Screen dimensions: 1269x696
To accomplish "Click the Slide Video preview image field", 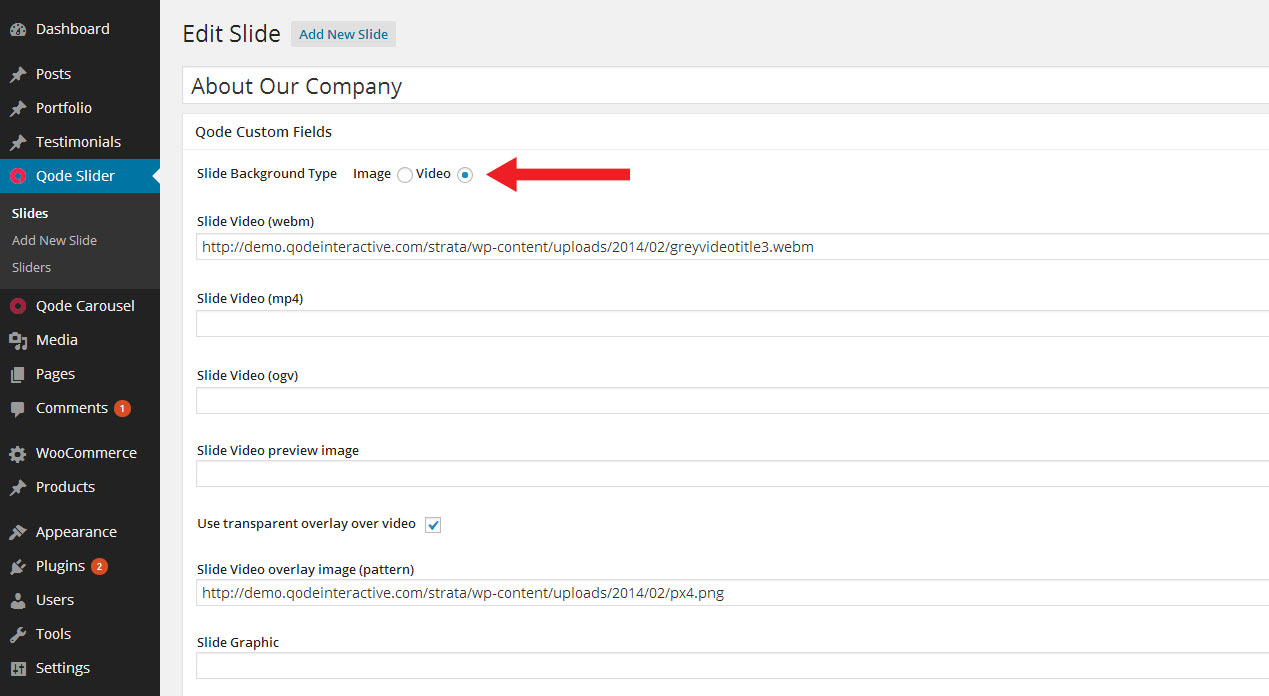I will [x=730, y=474].
